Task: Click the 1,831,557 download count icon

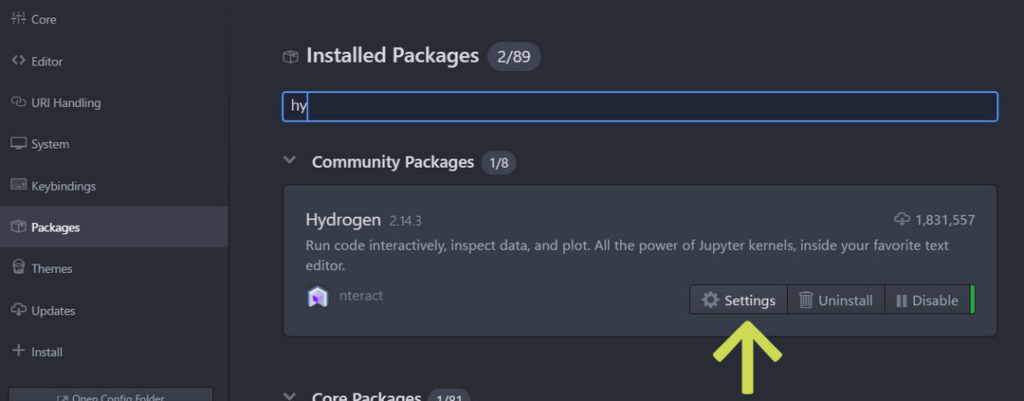Action: point(902,219)
